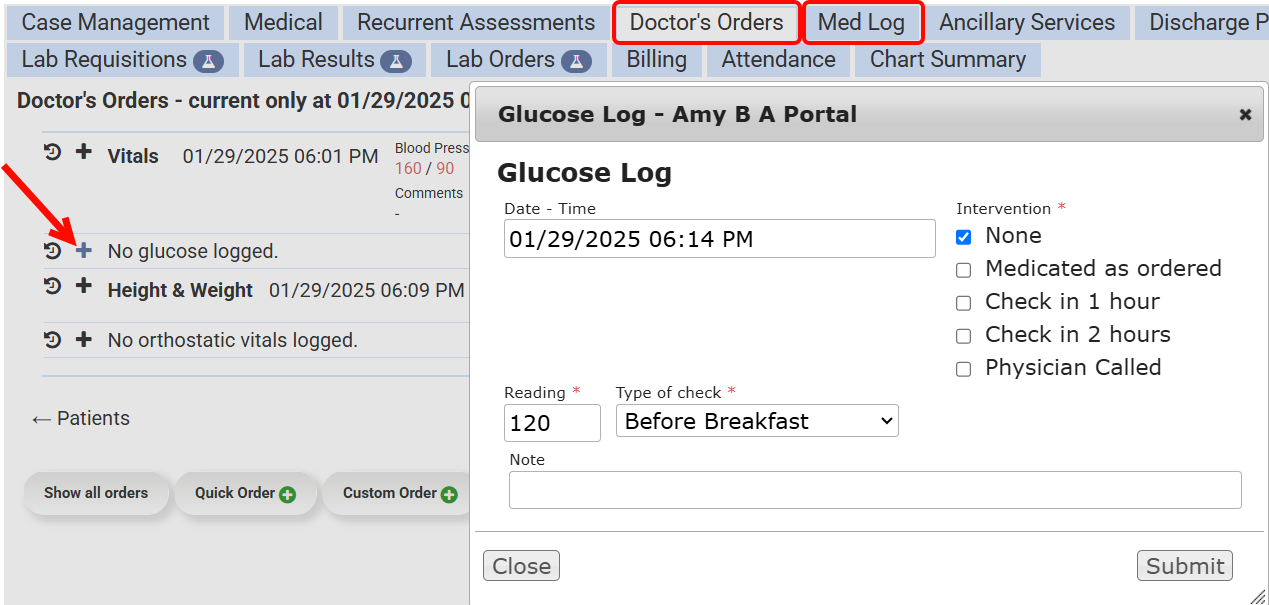
Task: Click the history icon beside Vitals
Action: [x=53, y=152]
